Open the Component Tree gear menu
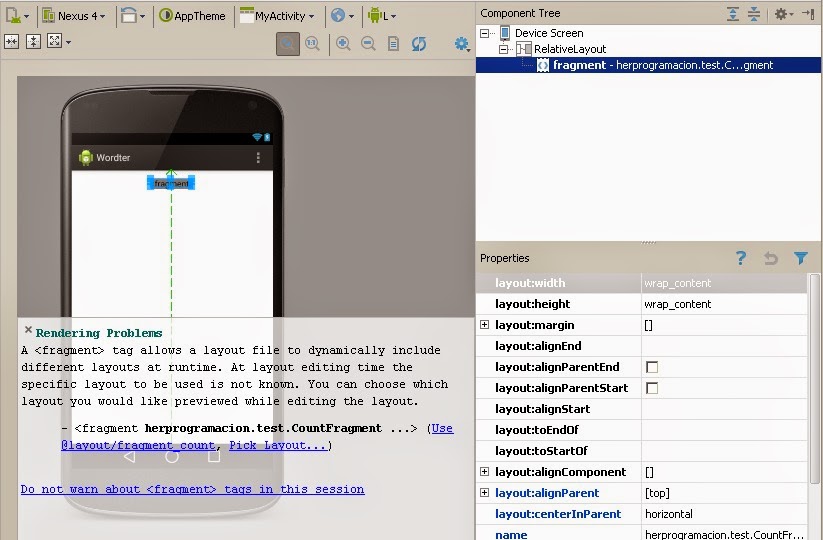The image size is (823, 540). 783,14
